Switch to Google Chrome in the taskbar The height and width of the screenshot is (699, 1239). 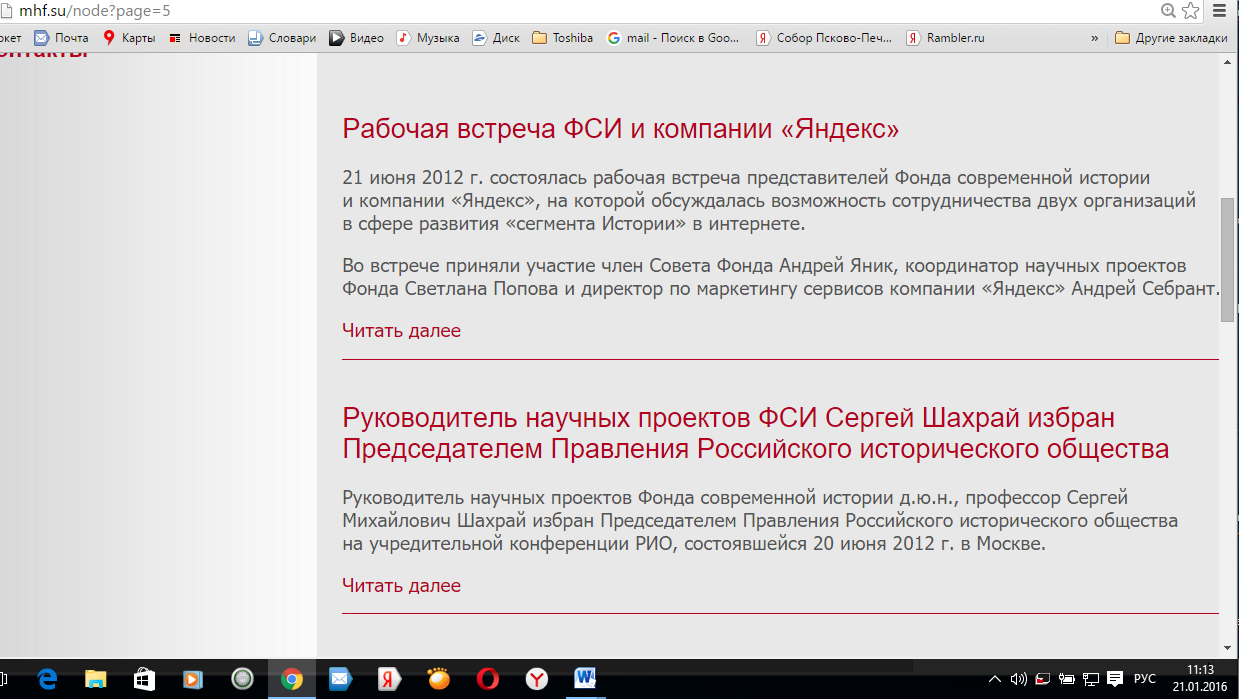pos(292,679)
